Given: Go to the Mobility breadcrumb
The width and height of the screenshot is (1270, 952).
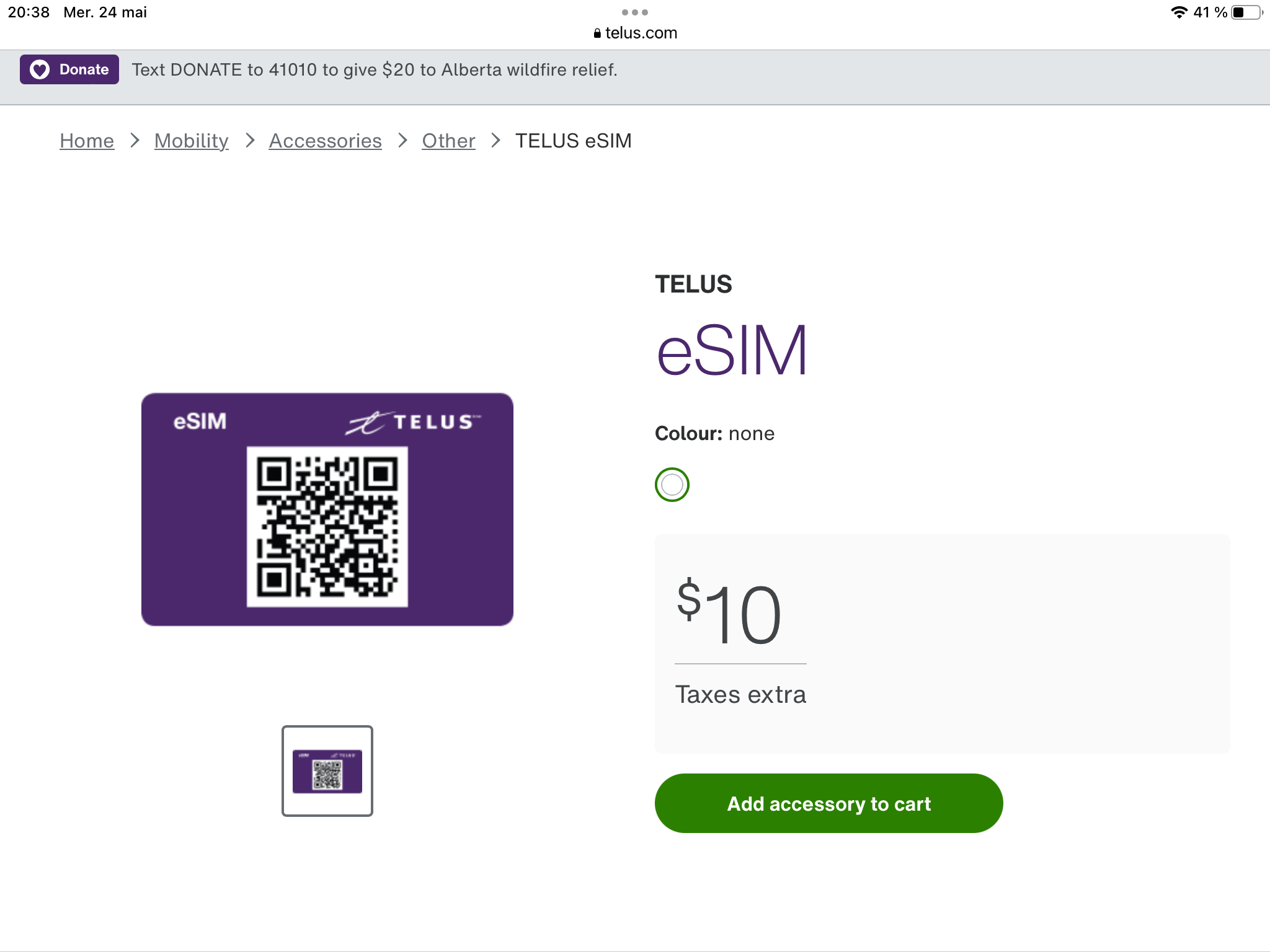Looking at the screenshot, I should pyautogui.click(x=191, y=141).
